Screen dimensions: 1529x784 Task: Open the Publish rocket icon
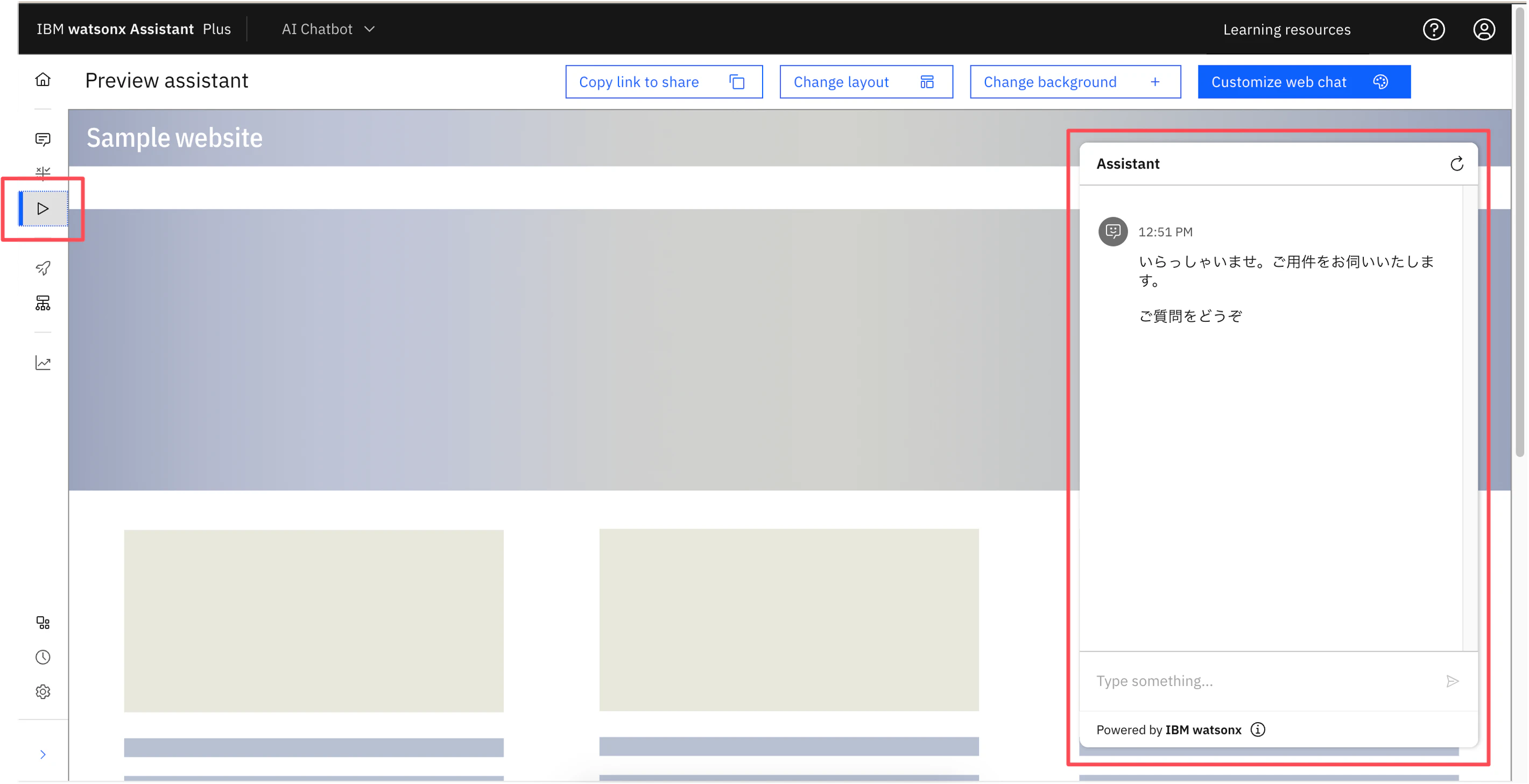click(x=43, y=269)
